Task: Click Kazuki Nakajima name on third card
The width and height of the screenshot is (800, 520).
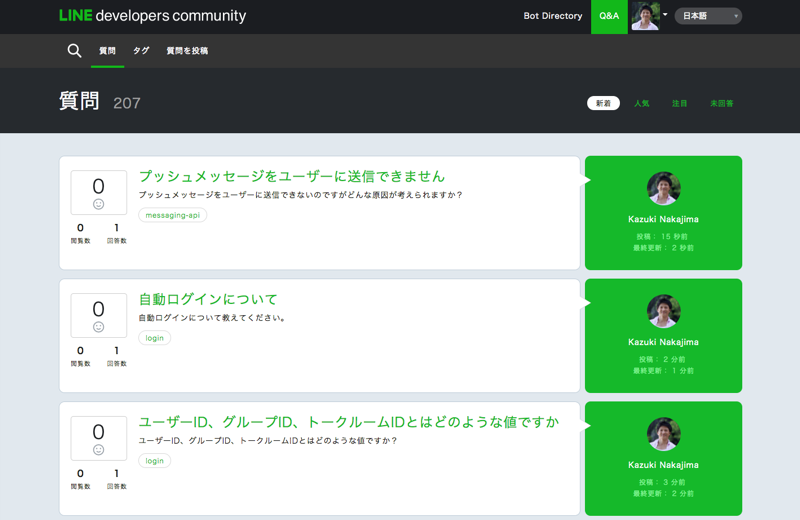Action: tap(663, 465)
